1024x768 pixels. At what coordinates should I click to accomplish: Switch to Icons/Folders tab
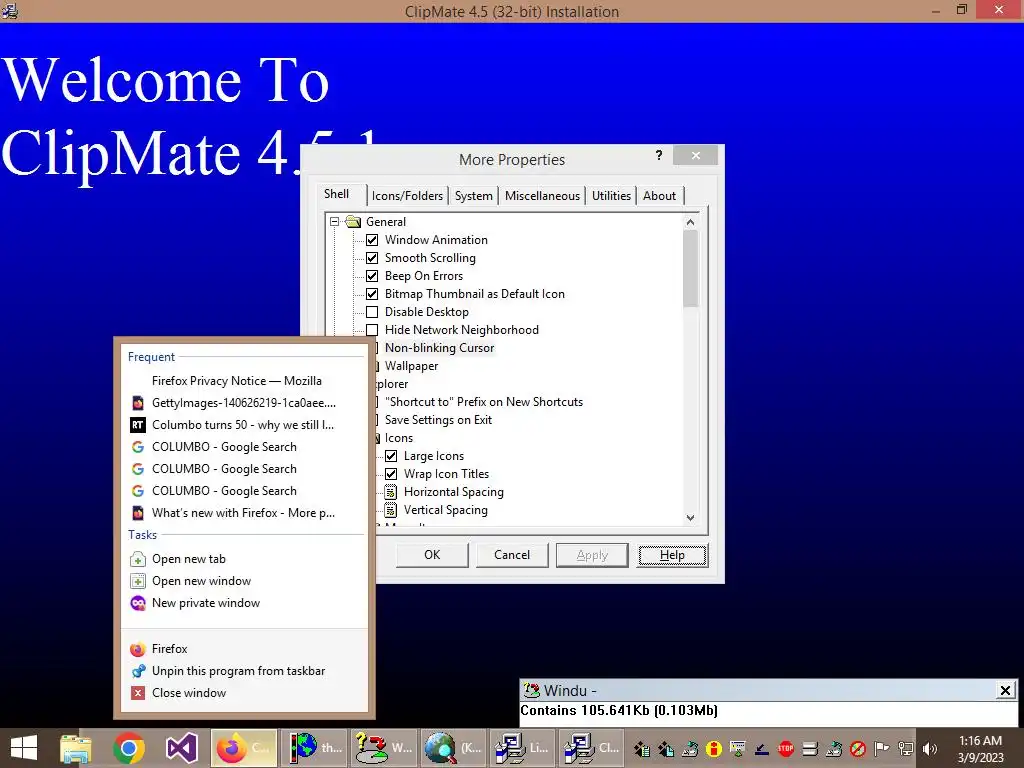[407, 195]
